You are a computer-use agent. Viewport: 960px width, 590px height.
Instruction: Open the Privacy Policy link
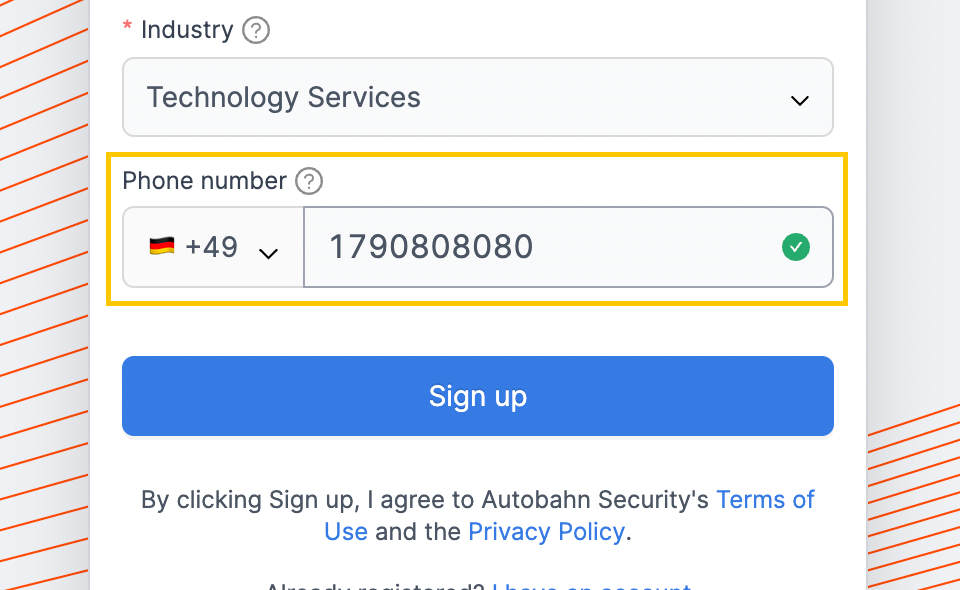pos(546,532)
